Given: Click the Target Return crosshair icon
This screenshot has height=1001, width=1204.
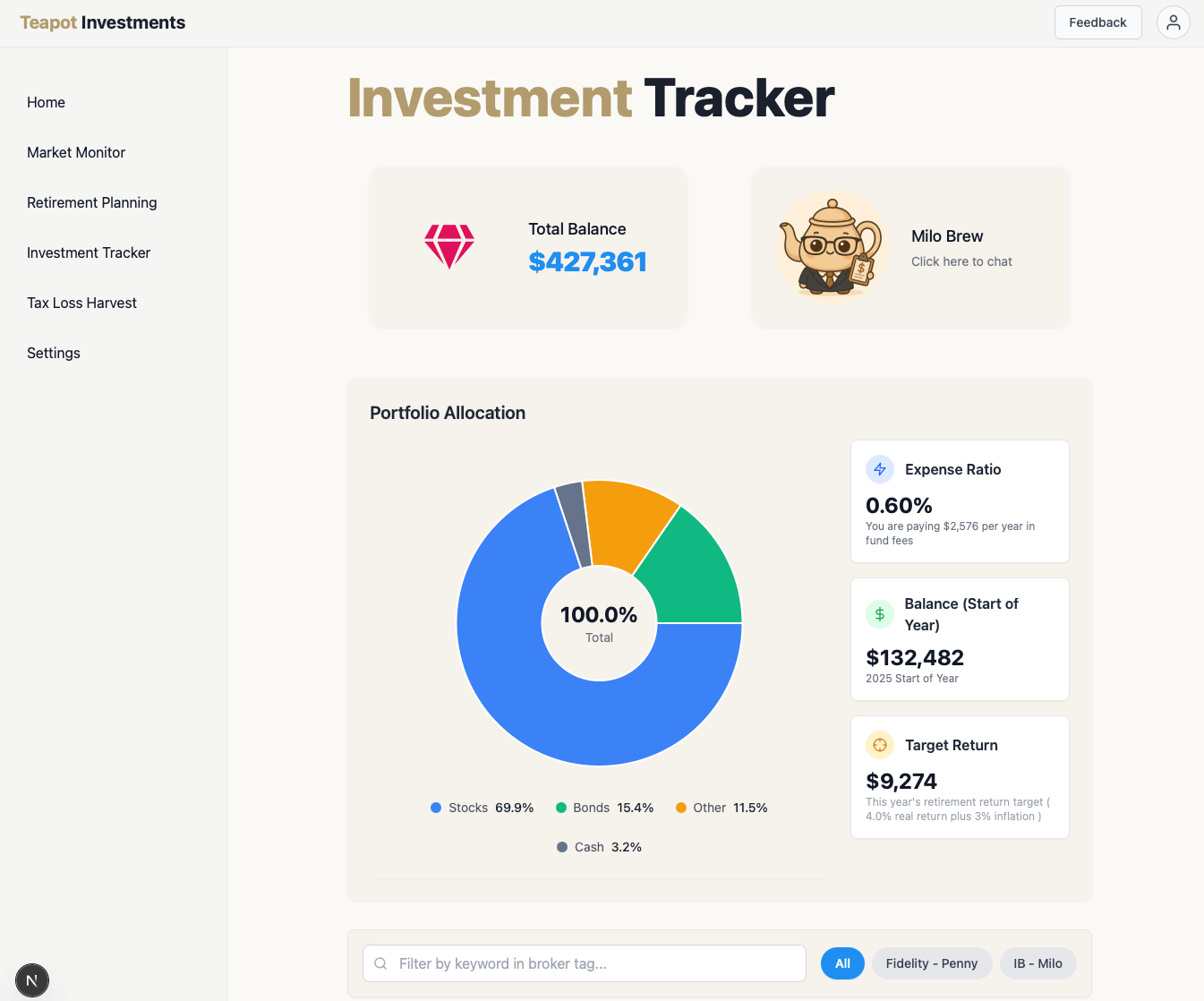Looking at the screenshot, I should click(x=880, y=745).
